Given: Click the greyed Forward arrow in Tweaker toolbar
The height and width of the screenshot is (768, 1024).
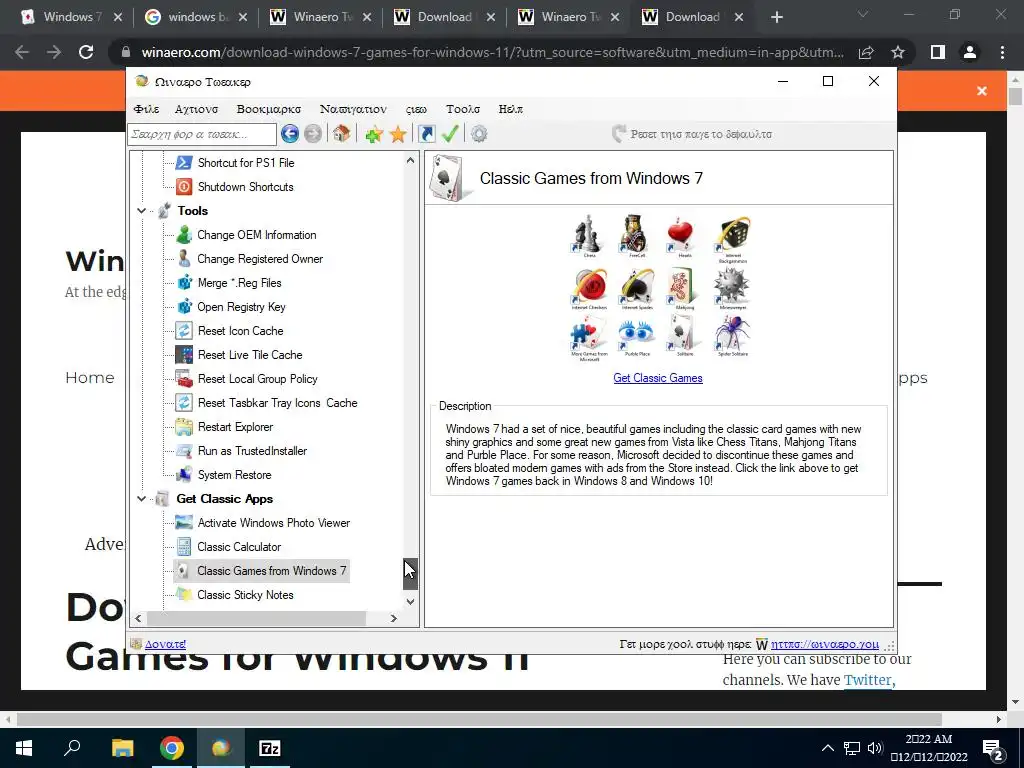Looking at the screenshot, I should 313,134.
